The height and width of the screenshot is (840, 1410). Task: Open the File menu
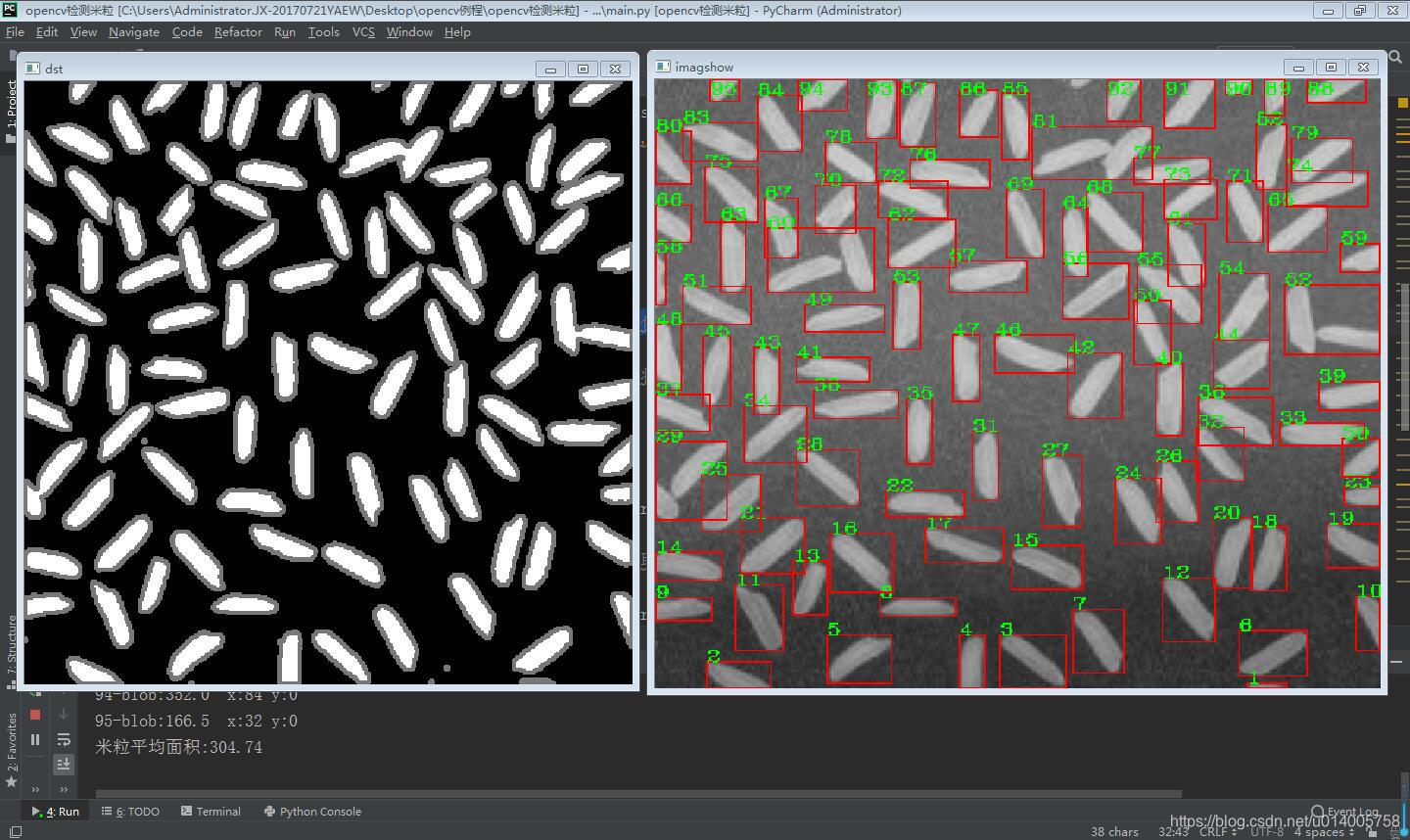pyautogui.click(x=15, y=32)
